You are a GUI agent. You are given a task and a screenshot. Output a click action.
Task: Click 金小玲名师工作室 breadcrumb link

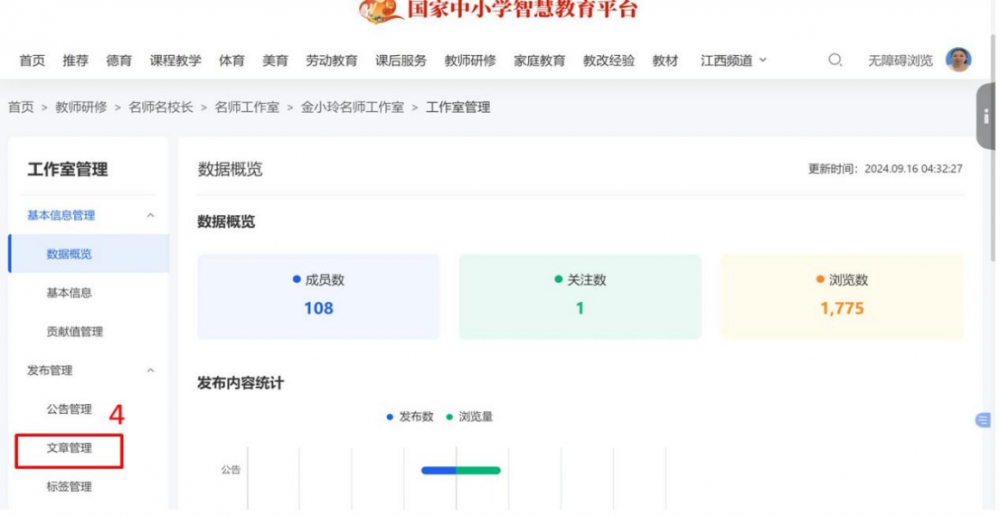(353, 107)
